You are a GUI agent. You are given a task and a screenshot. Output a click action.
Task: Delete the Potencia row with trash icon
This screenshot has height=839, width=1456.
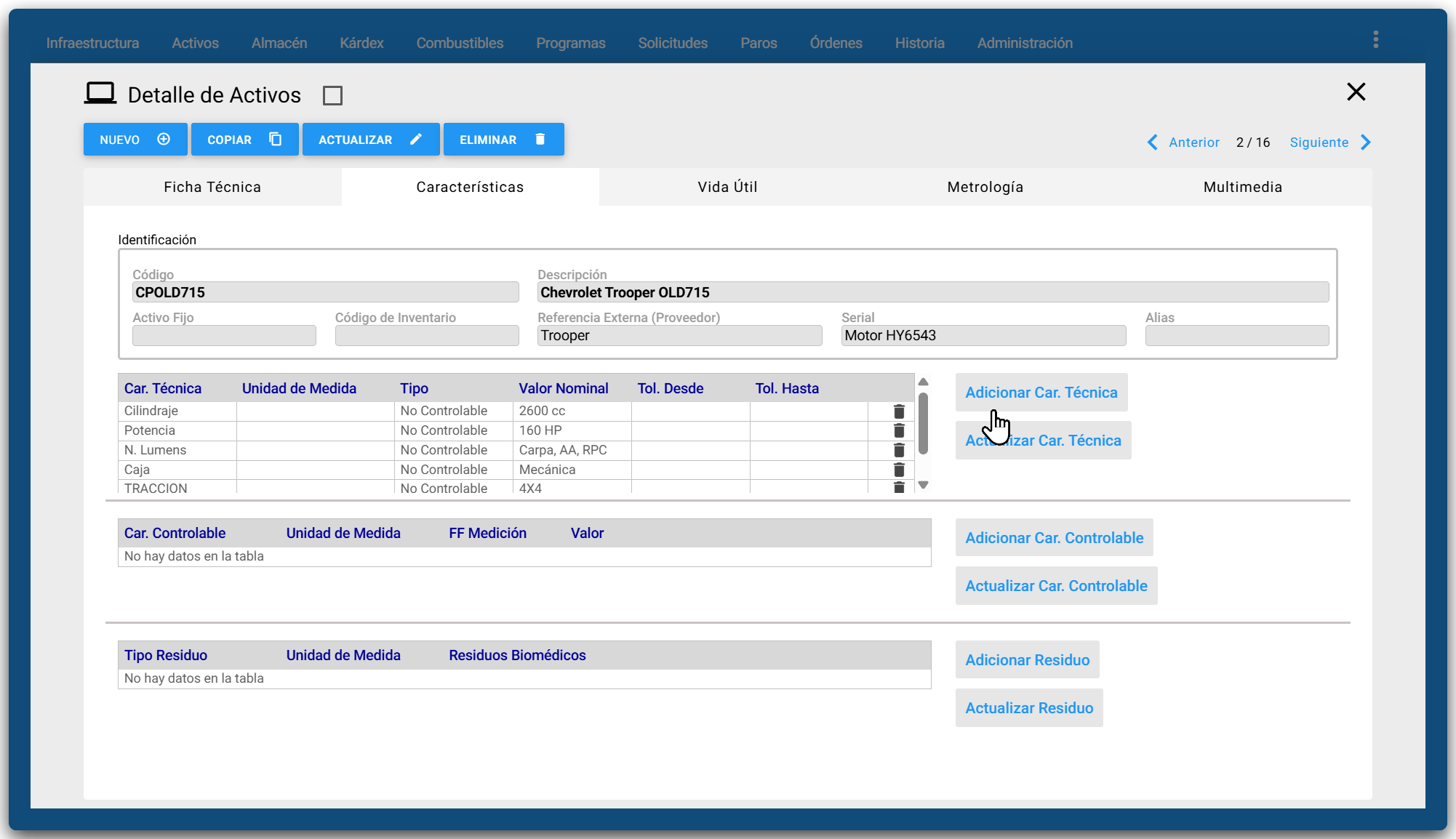(899, 430)
